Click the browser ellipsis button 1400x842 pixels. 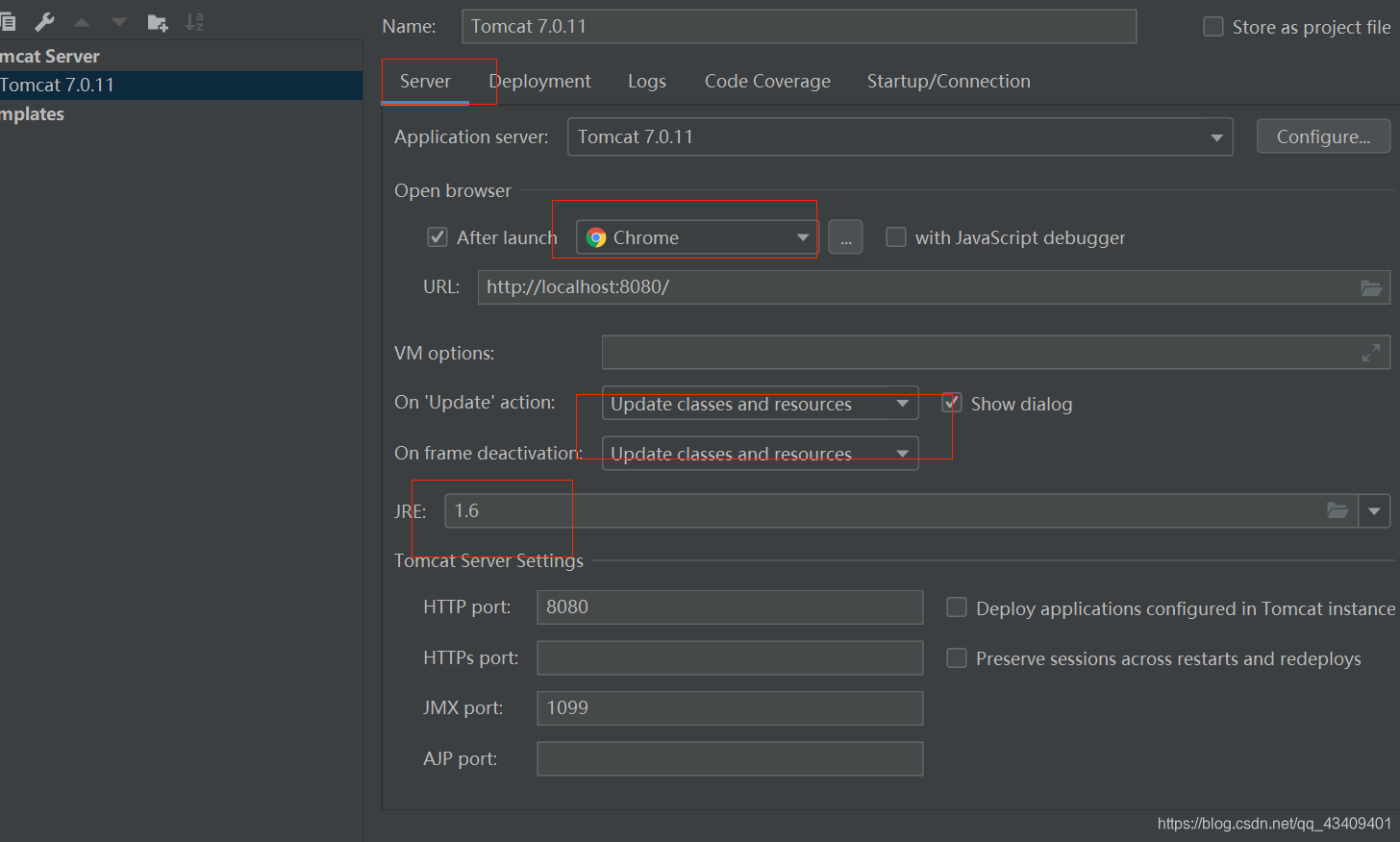pos(845,237)
